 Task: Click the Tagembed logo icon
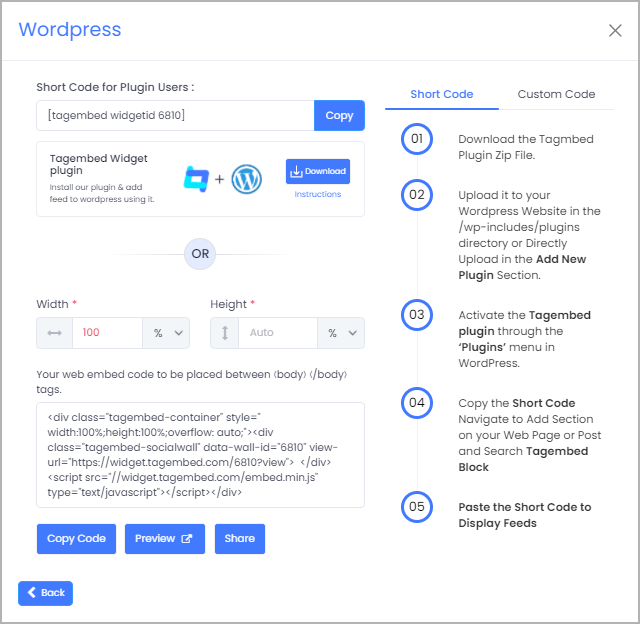click(x=196, y=179)
